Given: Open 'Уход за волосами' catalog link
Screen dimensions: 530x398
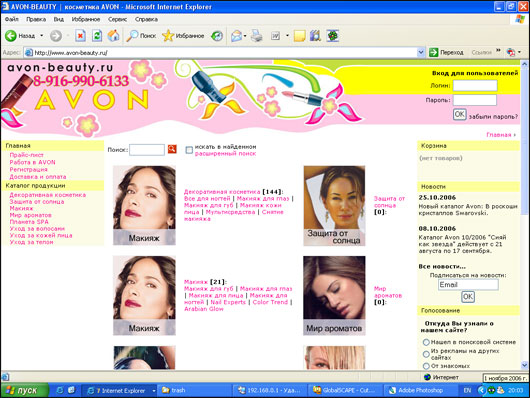Looking at the screenshot, I should click(x=37, y=229).
